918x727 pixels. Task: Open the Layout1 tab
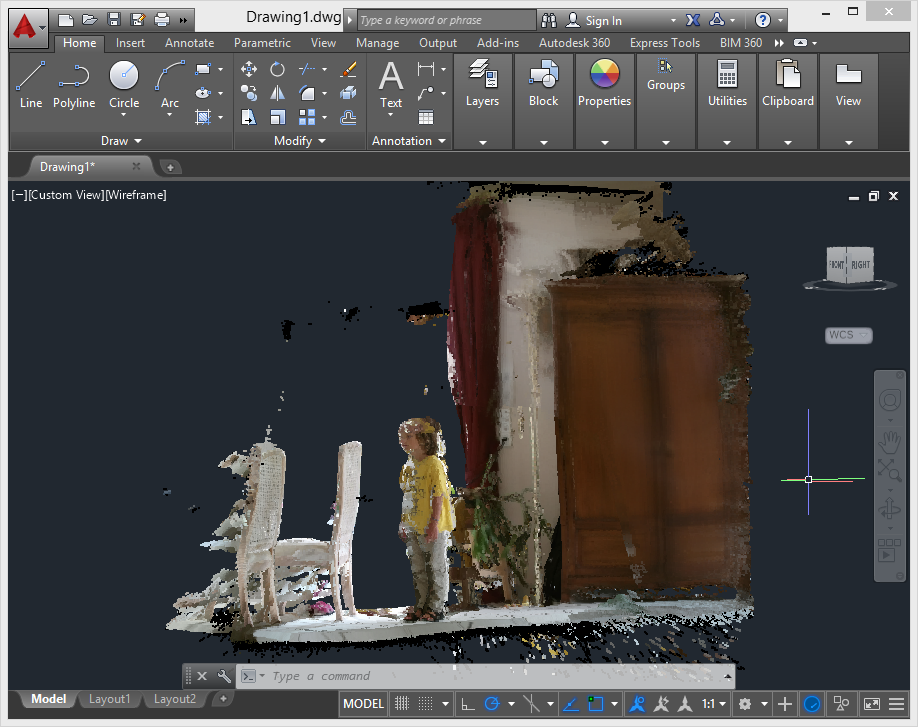tap(109, 699)
